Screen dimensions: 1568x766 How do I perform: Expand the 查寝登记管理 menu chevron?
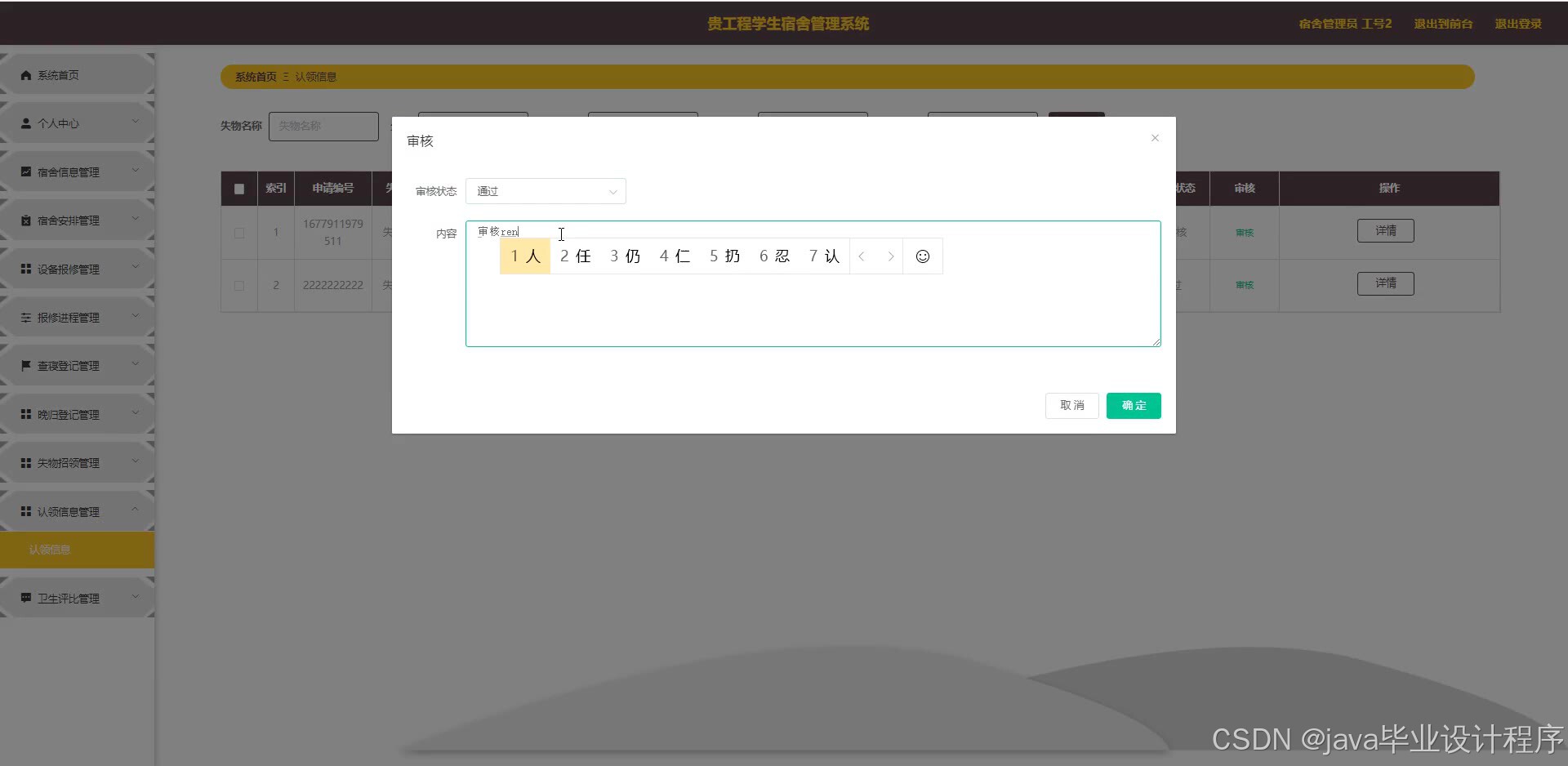click(136, 364)
